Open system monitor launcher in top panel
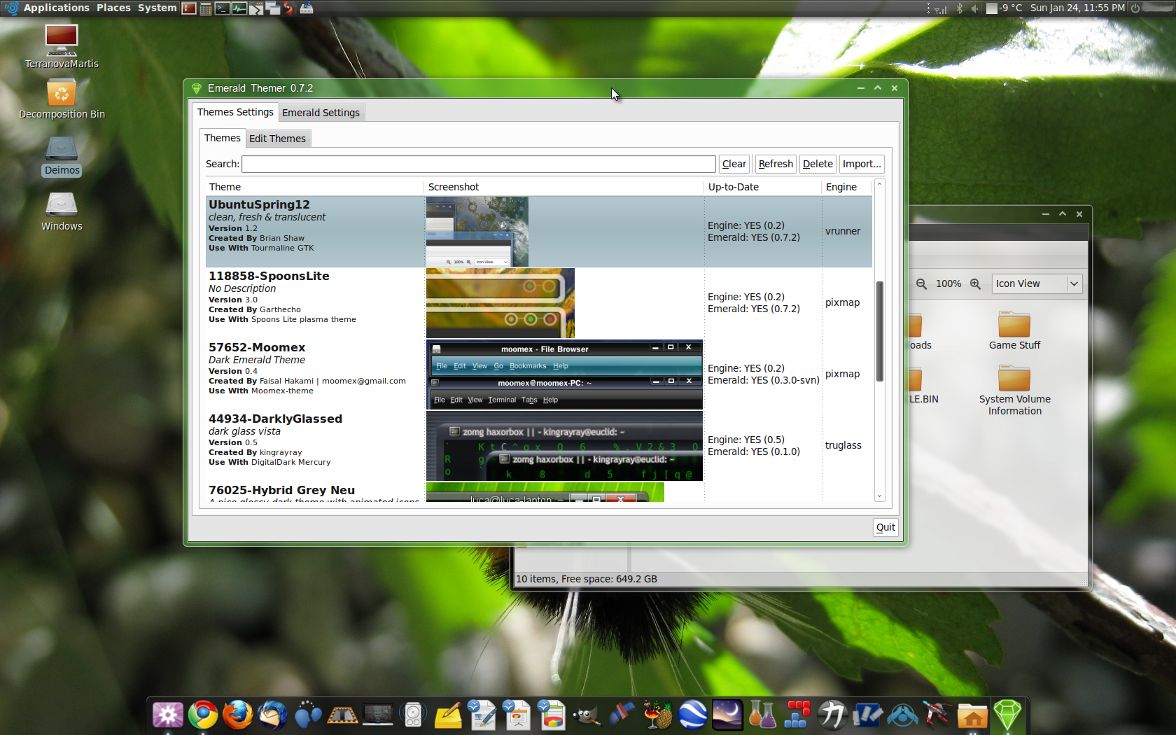 click(238, 8)
